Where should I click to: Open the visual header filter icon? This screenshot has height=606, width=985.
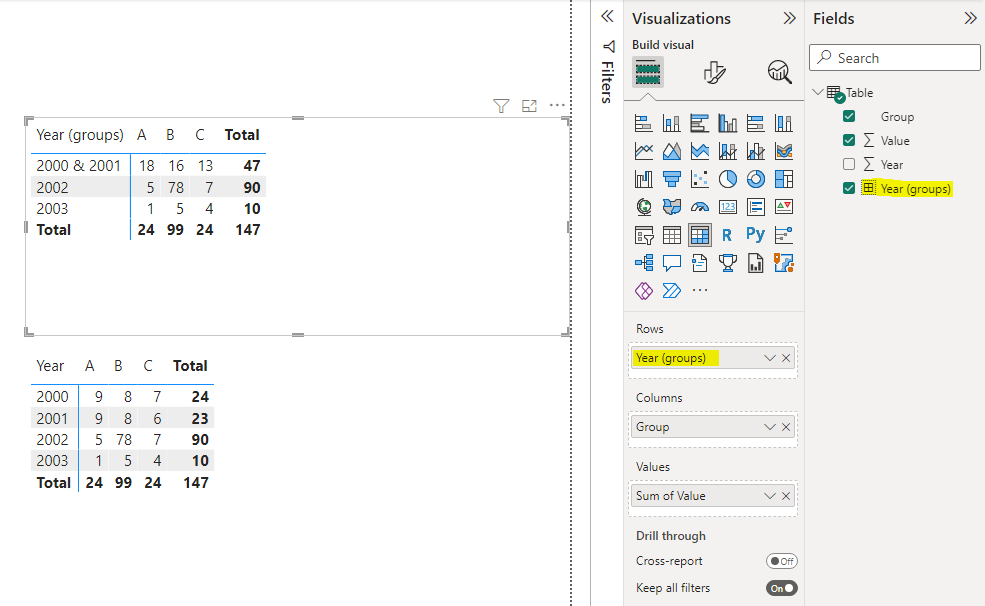[501, 106]
